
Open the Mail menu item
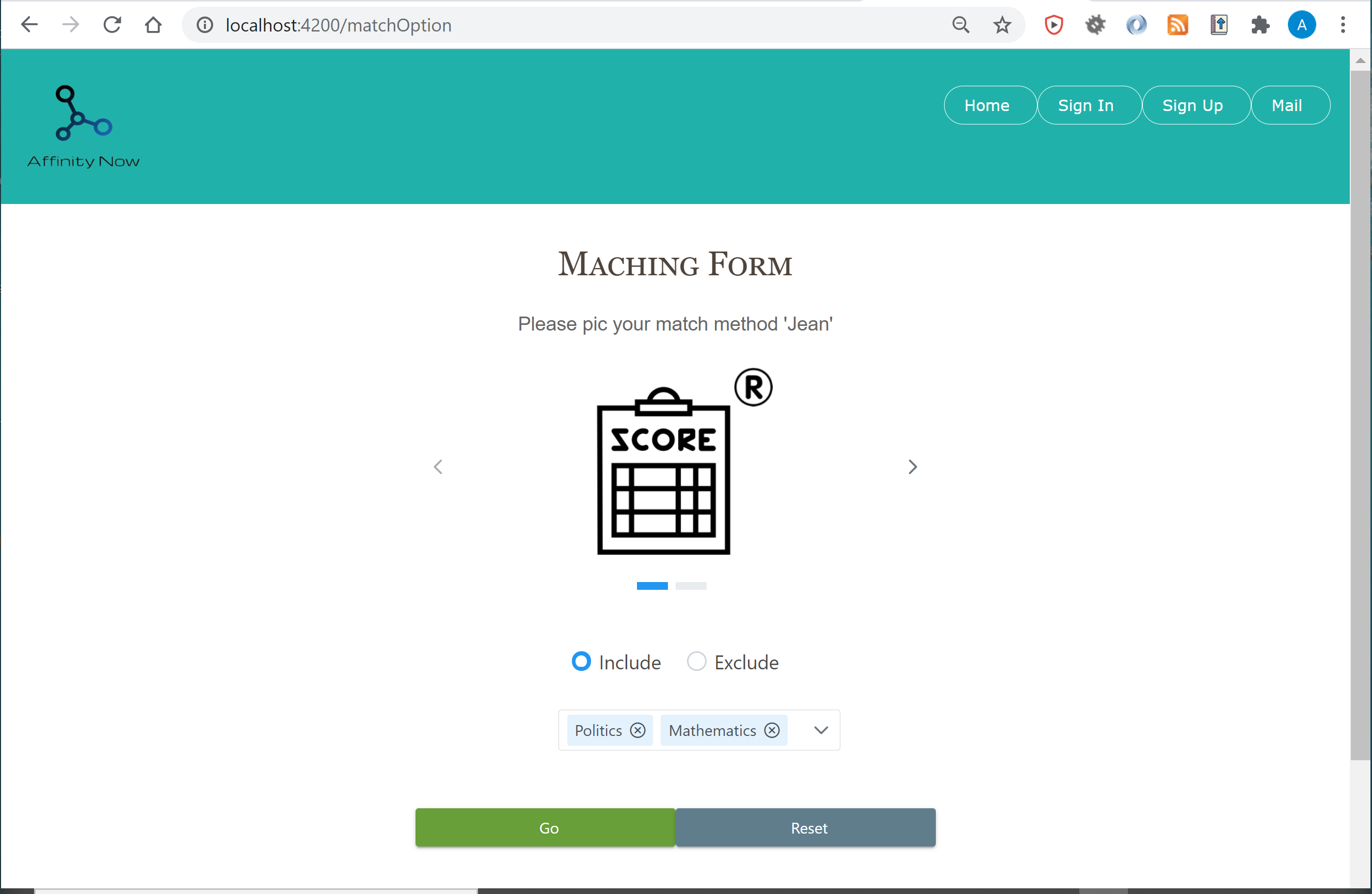[x=1287, y=105]
